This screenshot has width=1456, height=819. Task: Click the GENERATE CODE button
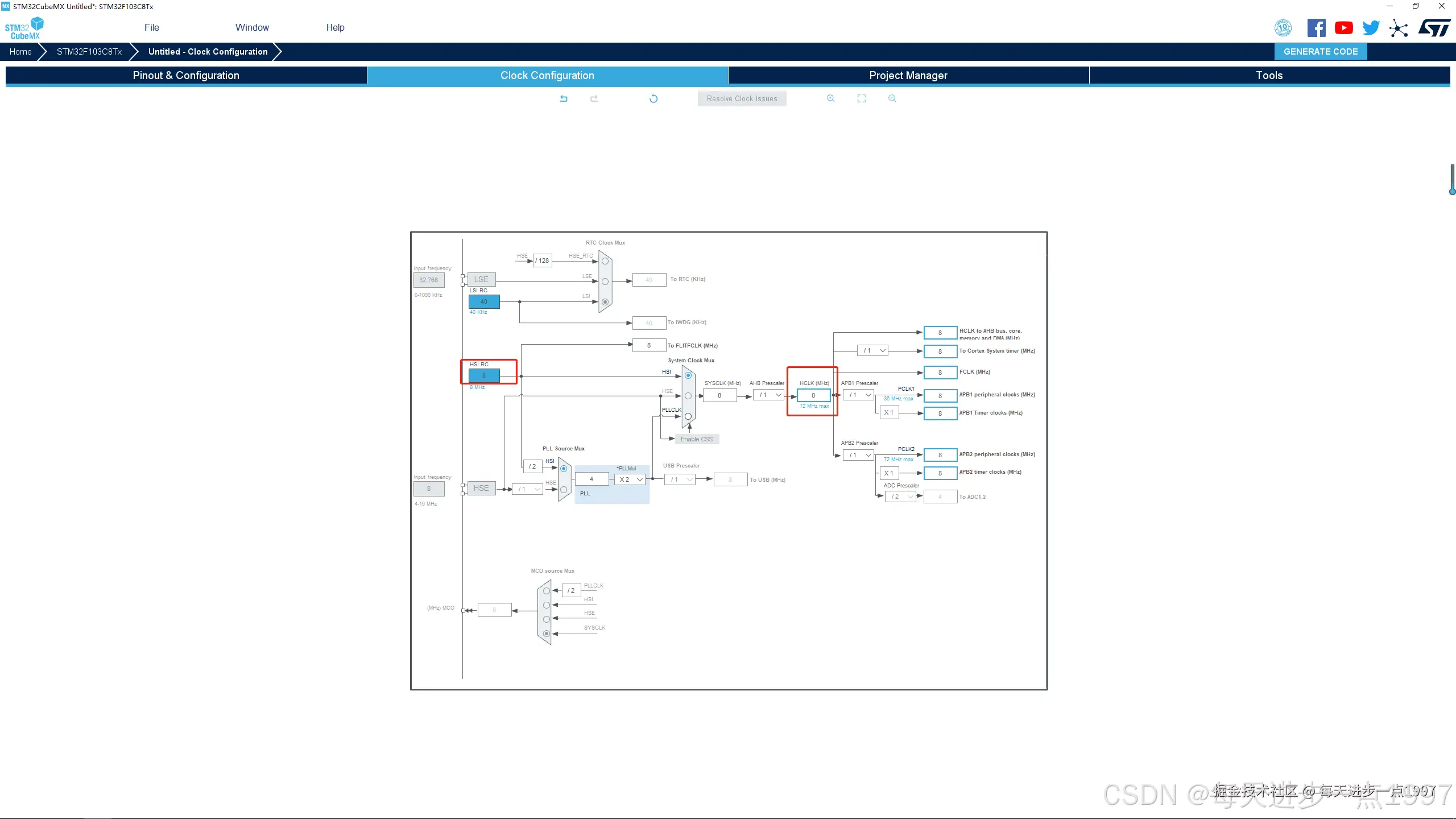1321,51
